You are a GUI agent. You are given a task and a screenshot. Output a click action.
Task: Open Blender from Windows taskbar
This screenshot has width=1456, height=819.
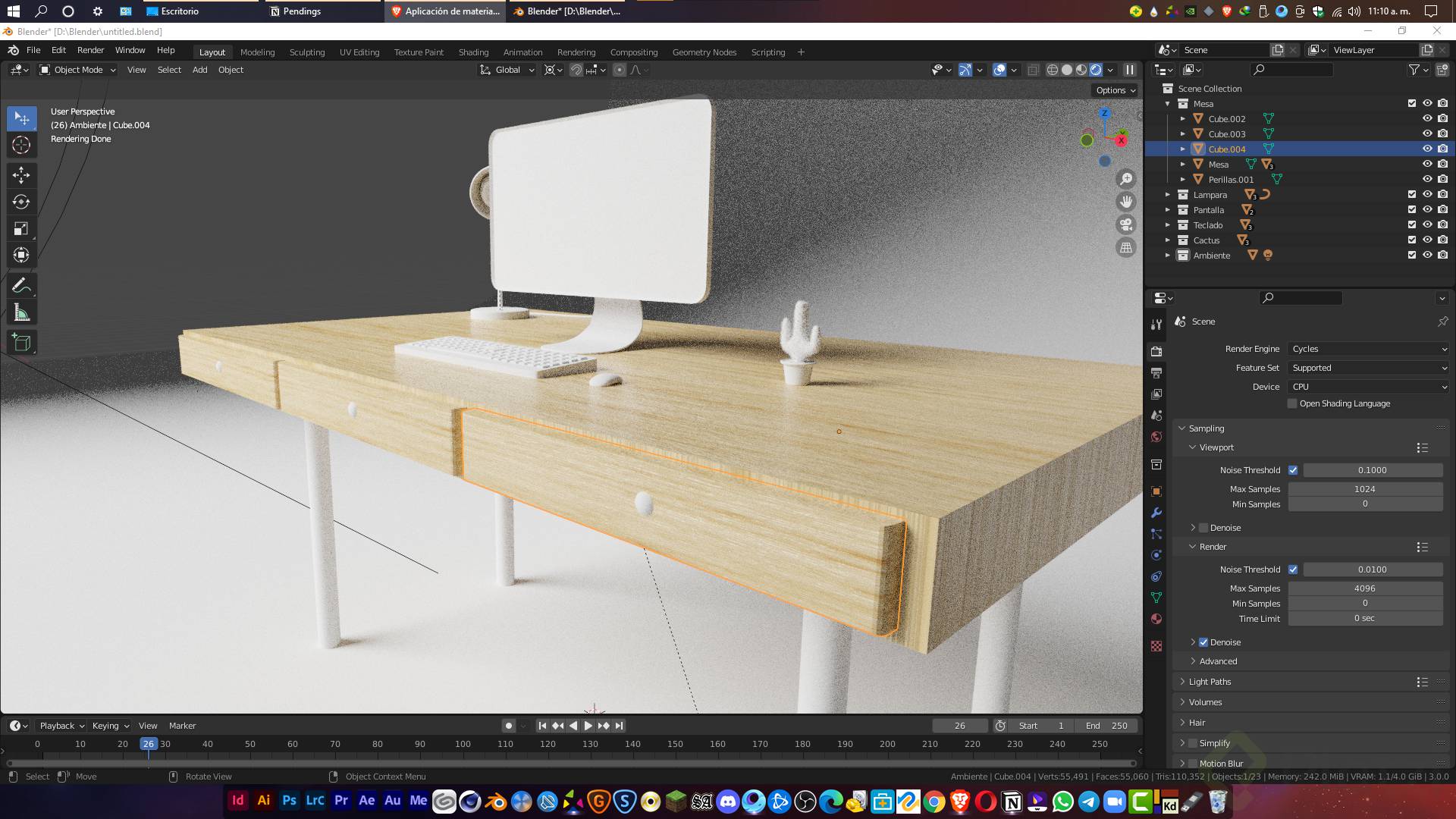coord(496,802)
